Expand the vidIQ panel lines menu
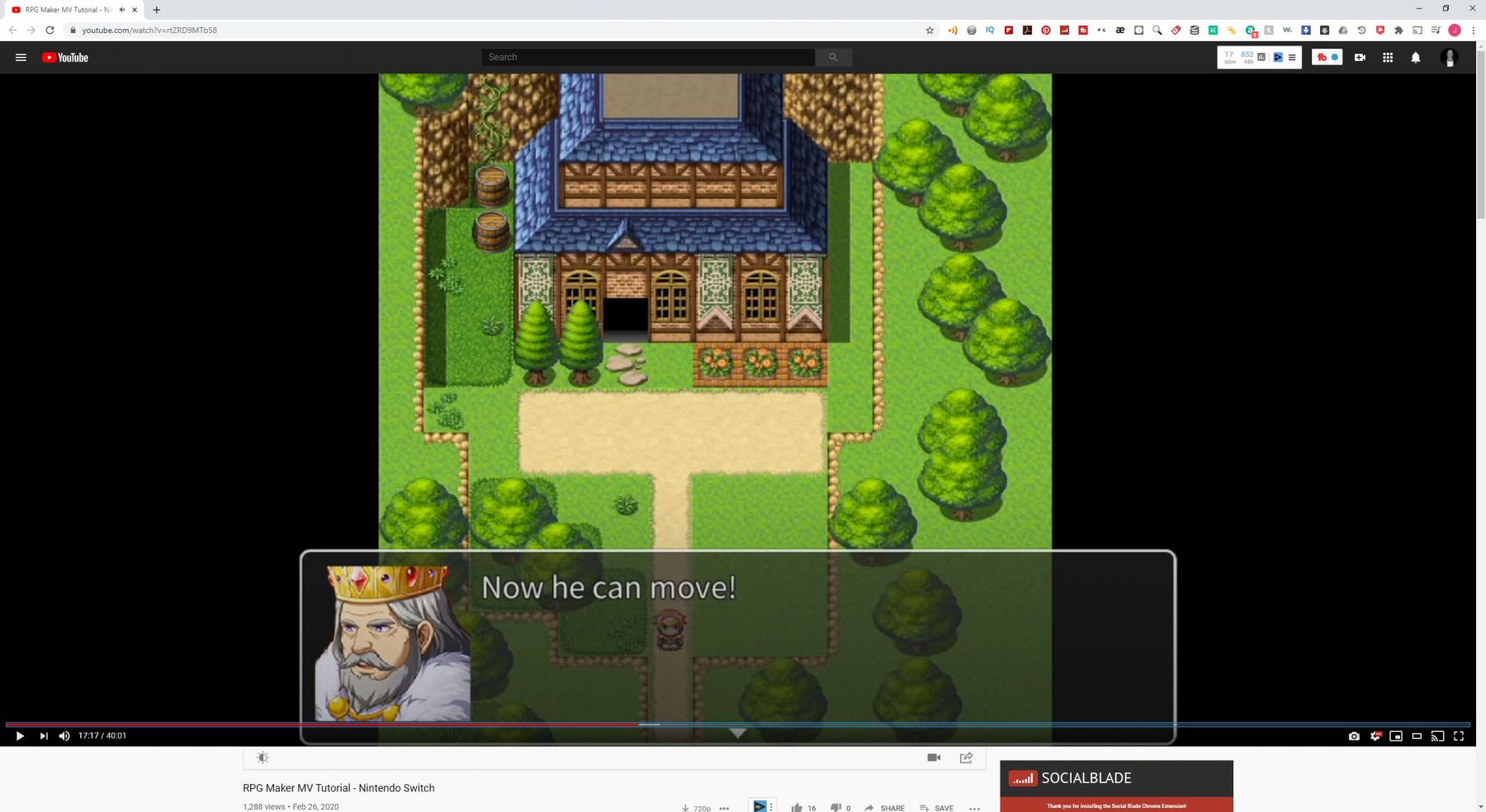 (x=1292, y=58)
